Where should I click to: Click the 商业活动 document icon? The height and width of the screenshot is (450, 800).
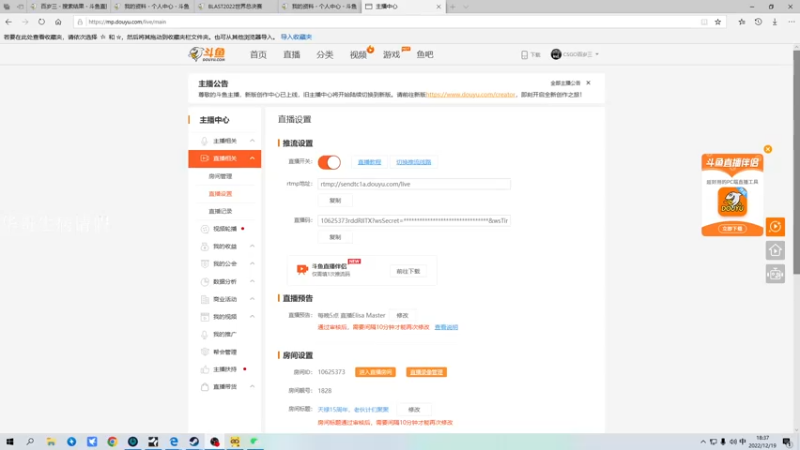[205, 299]
